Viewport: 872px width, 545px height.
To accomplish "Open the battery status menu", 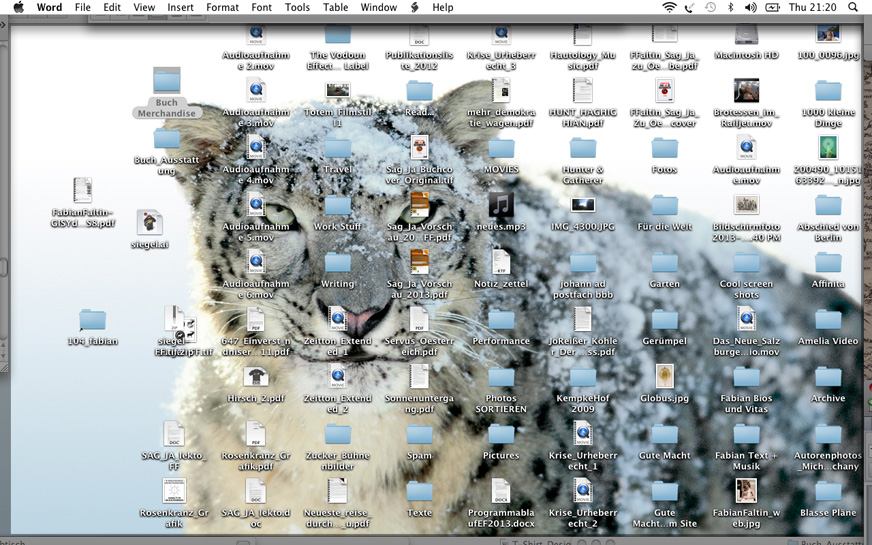I will click(772, 8).
